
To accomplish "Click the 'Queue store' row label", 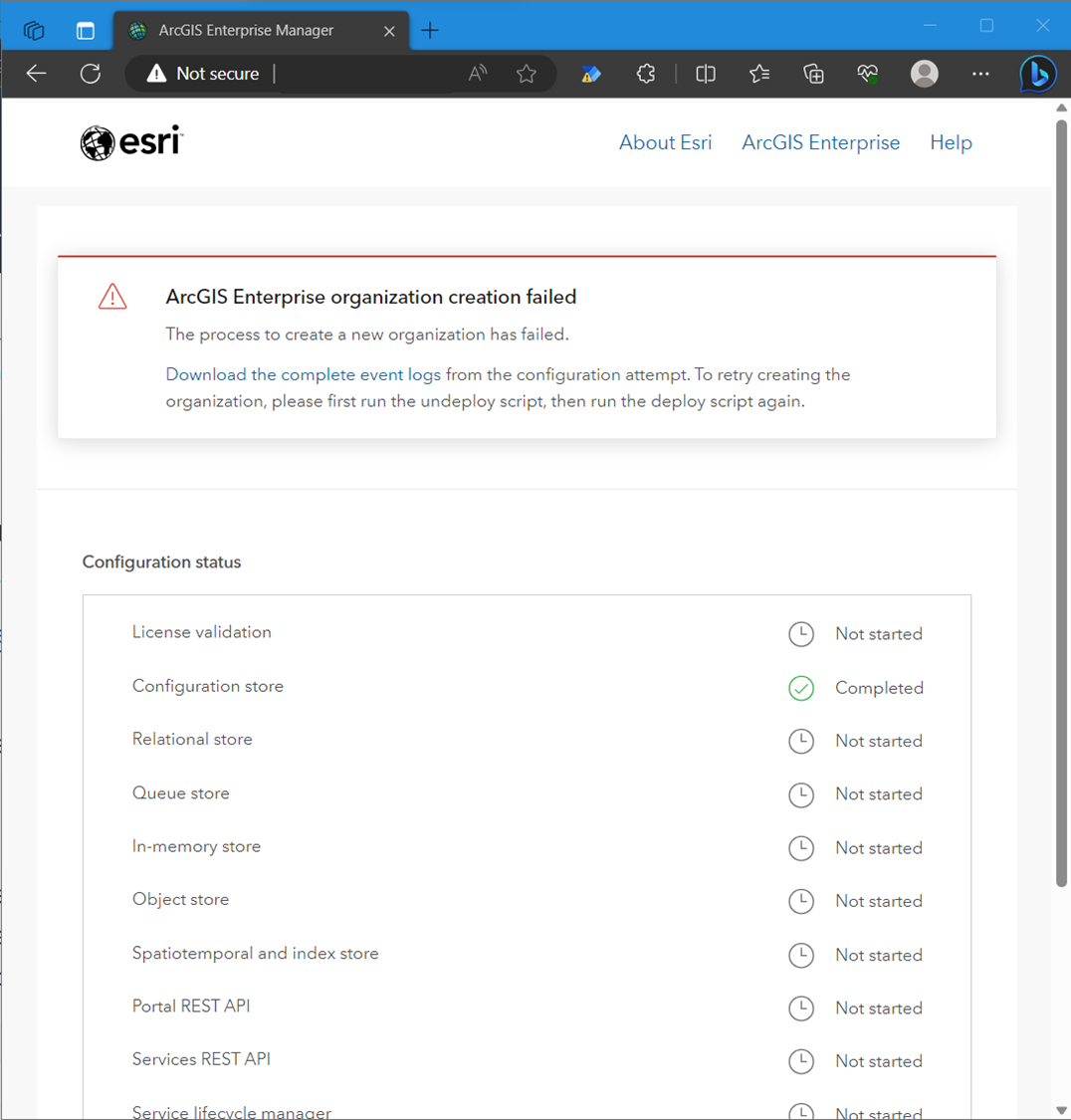I will pos(180,792).
